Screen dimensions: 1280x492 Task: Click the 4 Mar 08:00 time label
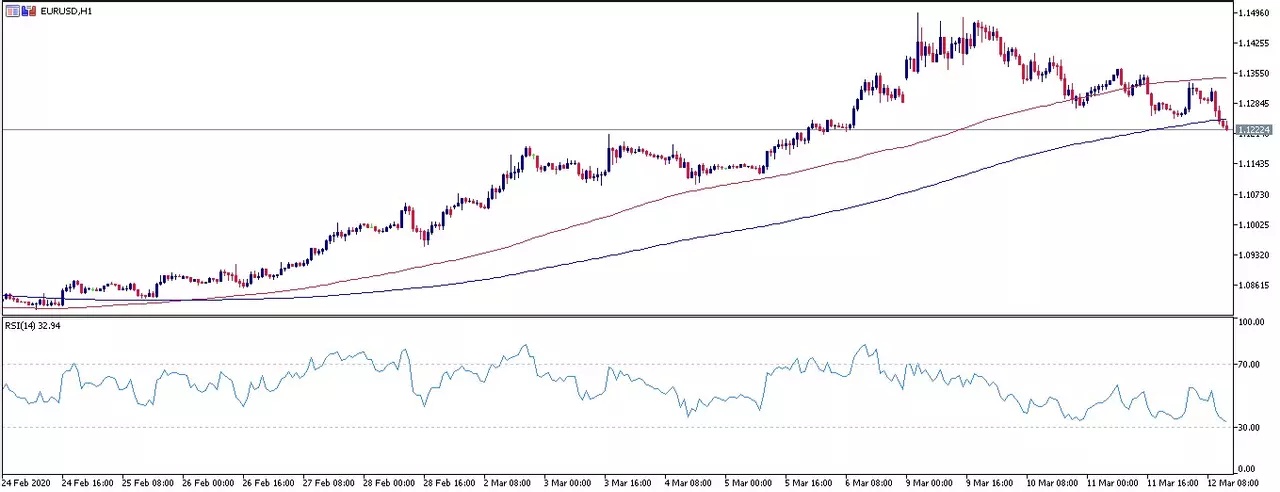690,482
